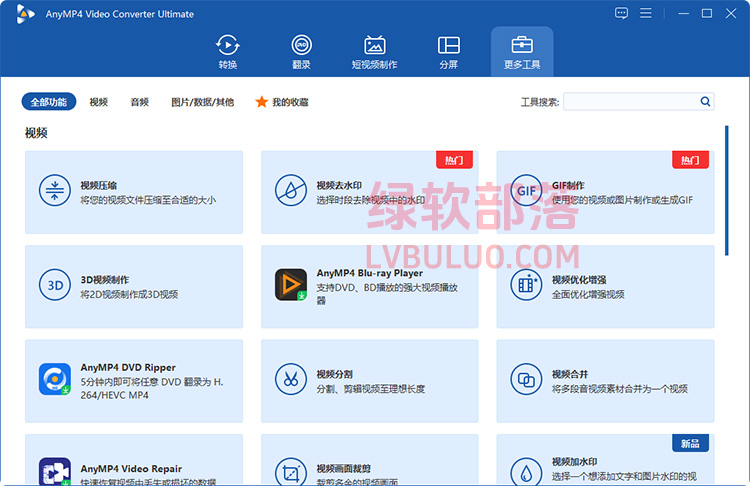Image resolution: width=750 pixels, height=486 pixels.
Task: Click the 新品 badge on 视频加水印
Action: pyautogui.click(x=690, y=443)
